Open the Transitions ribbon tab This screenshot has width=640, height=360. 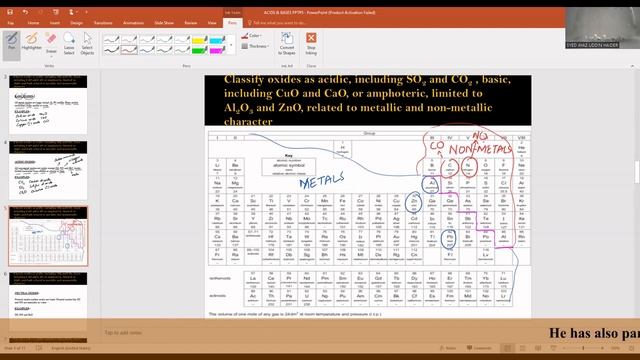coord(103,23)
